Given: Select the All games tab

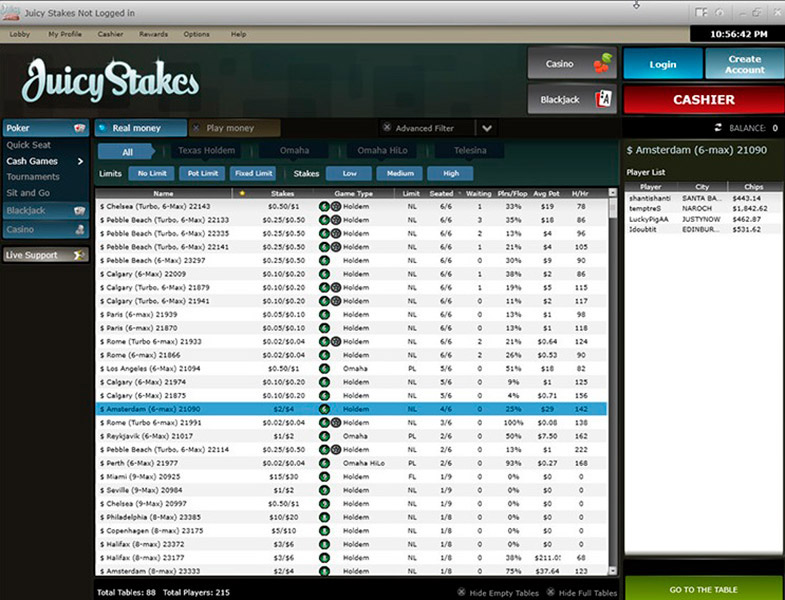Looking at the screenshot, I should (x=127, y=152).
